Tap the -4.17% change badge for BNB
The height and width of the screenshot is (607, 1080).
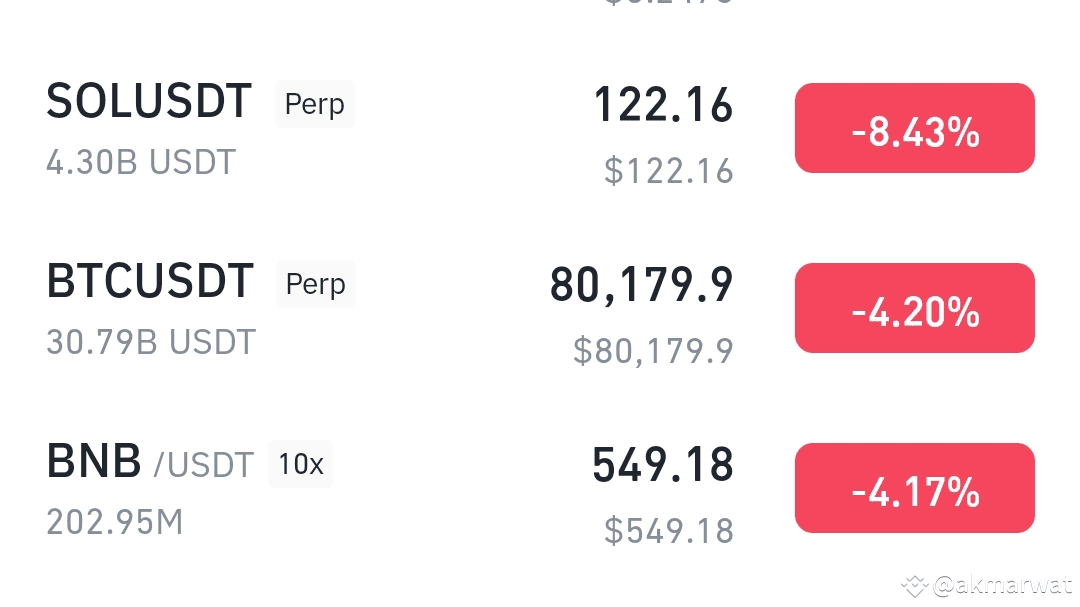coord(914,489)
